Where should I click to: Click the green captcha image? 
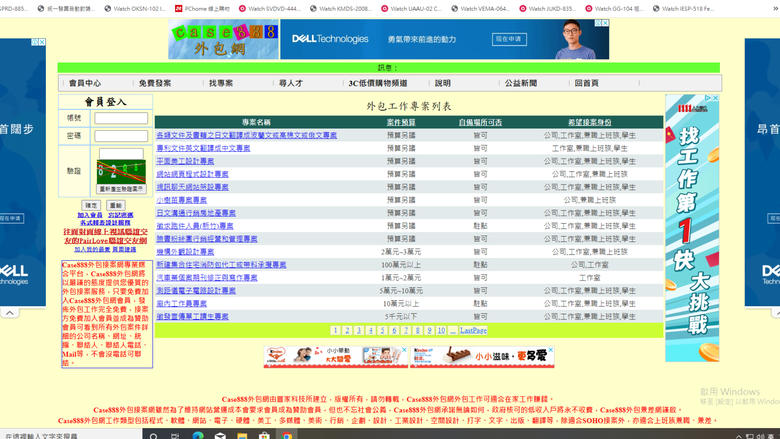coord(121,172)
